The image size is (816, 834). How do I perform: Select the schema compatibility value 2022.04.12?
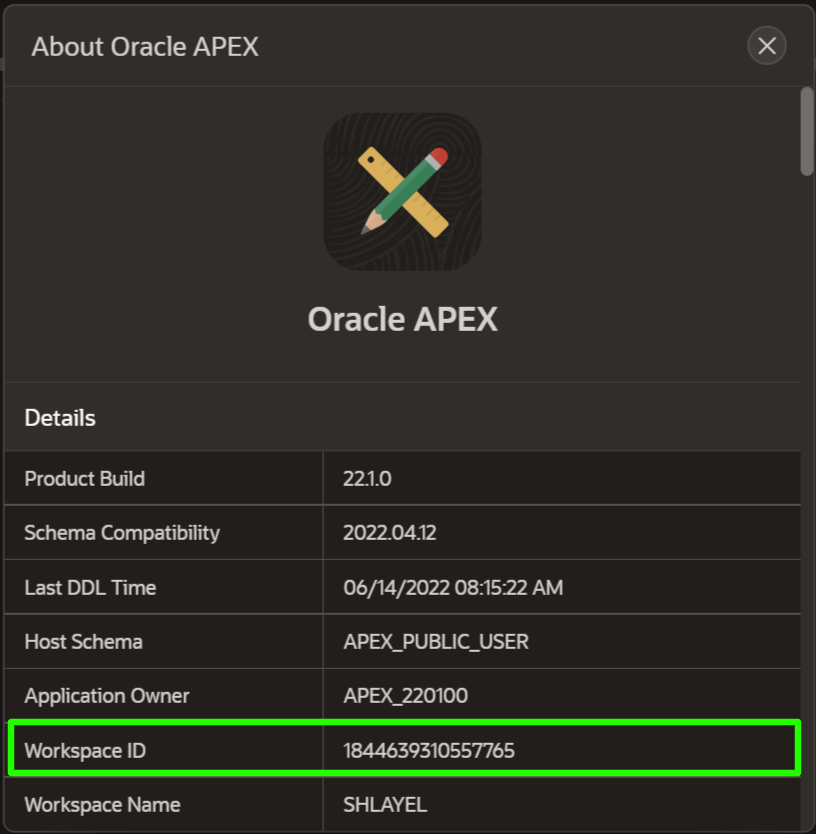coord(389,533)
